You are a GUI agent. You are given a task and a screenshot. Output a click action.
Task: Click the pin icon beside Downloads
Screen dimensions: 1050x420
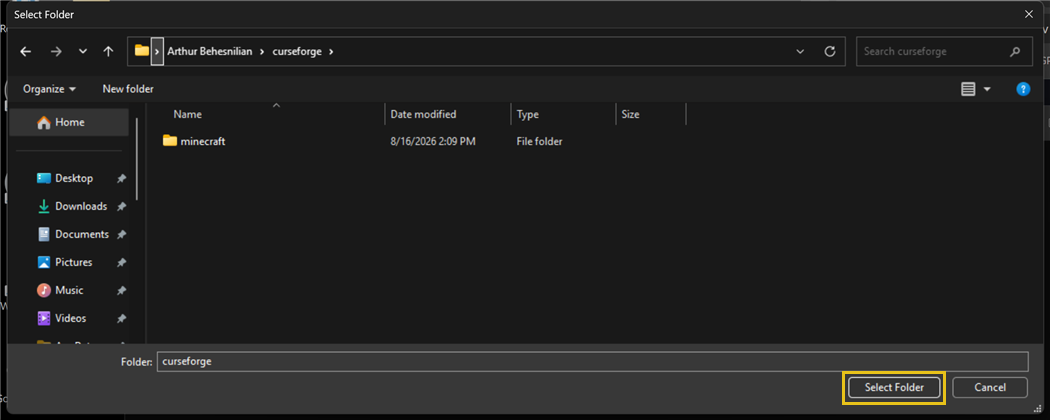(121, 207)
